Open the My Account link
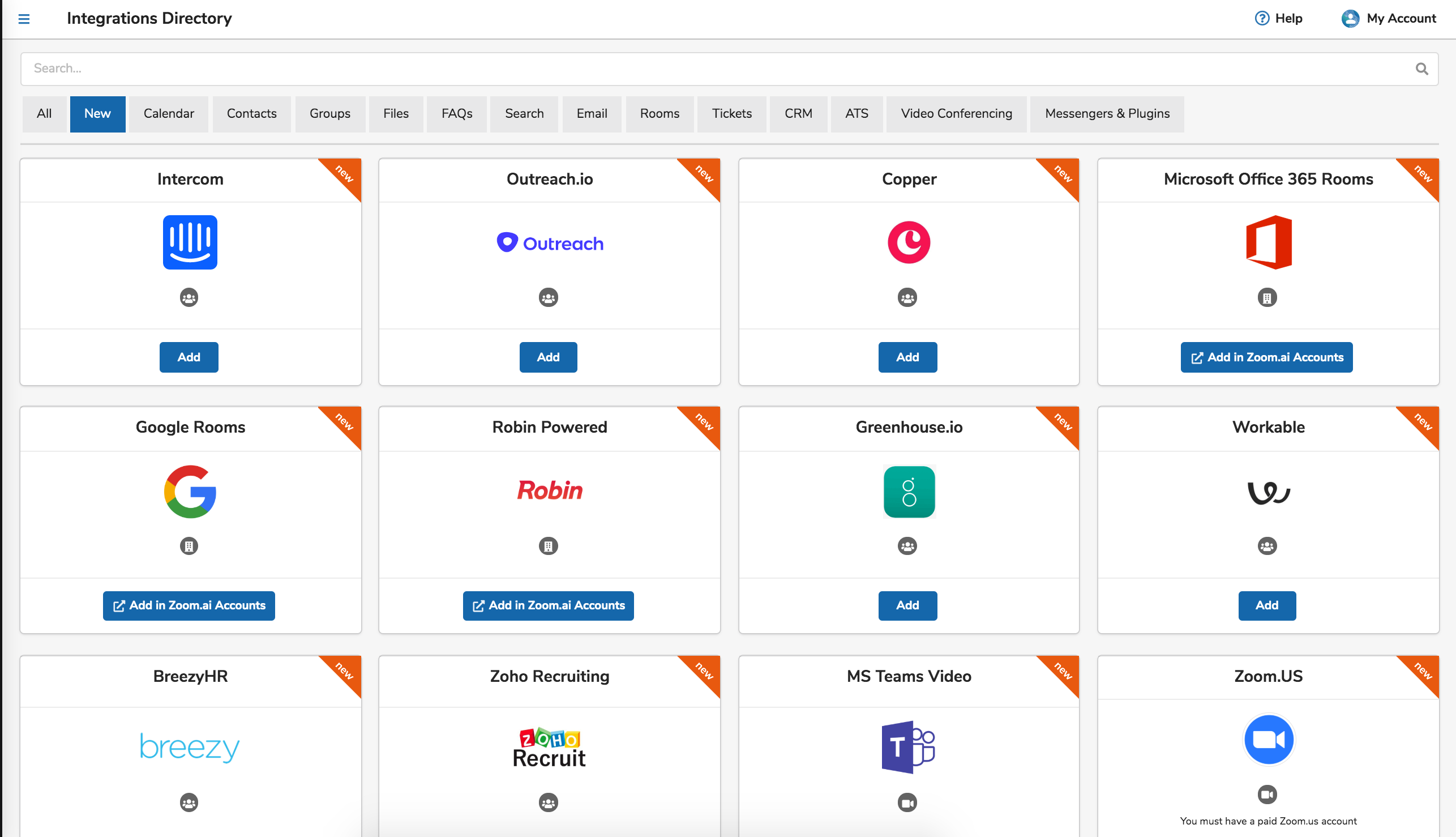The image size is (1456, 837). (1401, 18)
